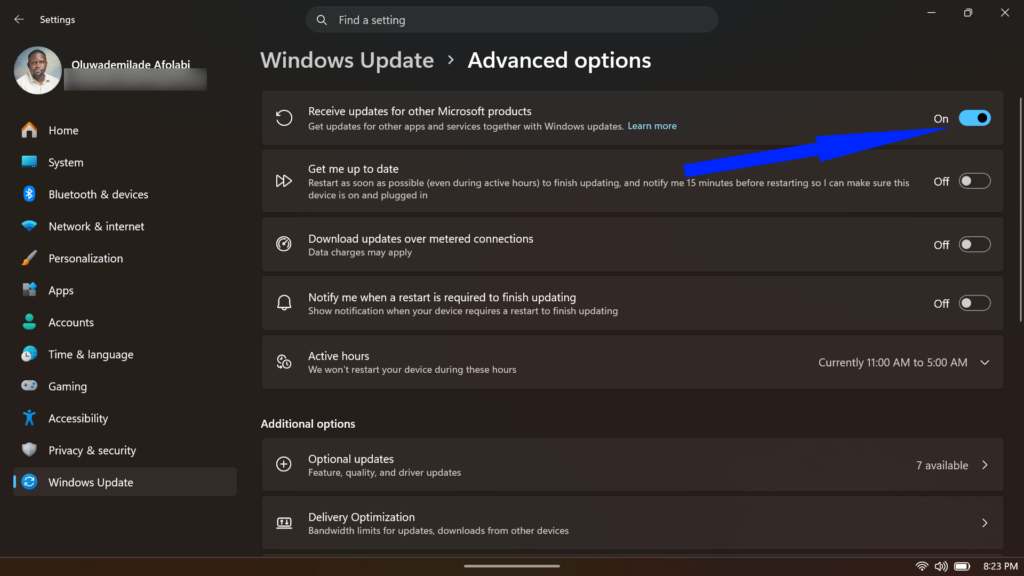Screen dimensions: 1024x576
Task: Select Accessibility in sidebar
Action: [125, 418]
